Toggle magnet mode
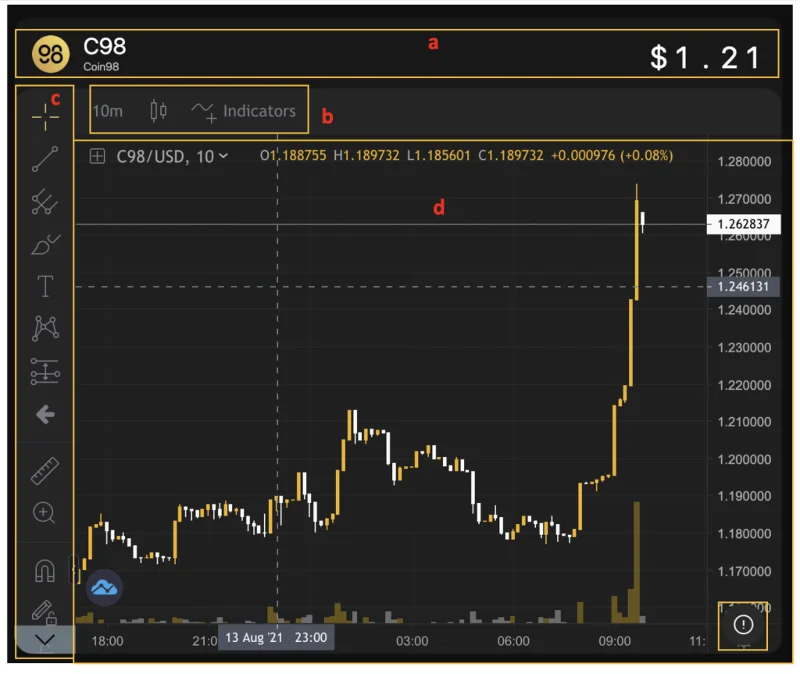Screen dimensions: 800x674 tap(44, 571)
